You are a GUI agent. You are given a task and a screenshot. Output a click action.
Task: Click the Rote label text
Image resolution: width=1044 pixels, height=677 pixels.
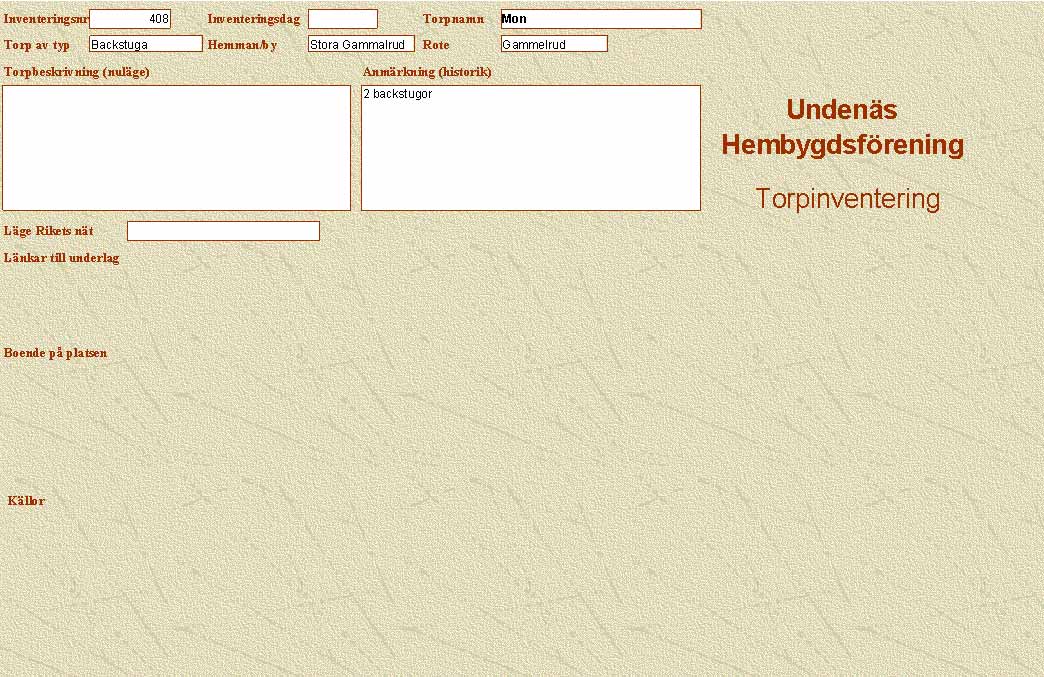click(436, 45)
